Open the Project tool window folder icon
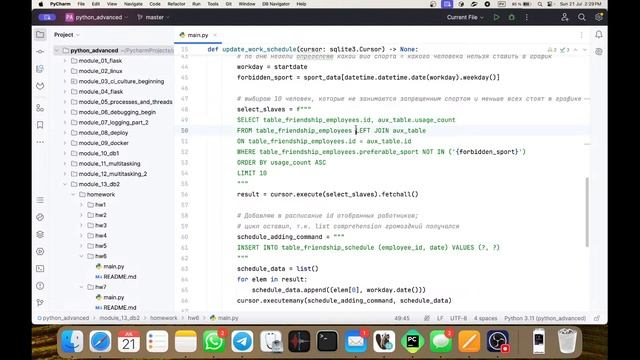Viewport: 640px width, 360px height. tap(40, 35)
